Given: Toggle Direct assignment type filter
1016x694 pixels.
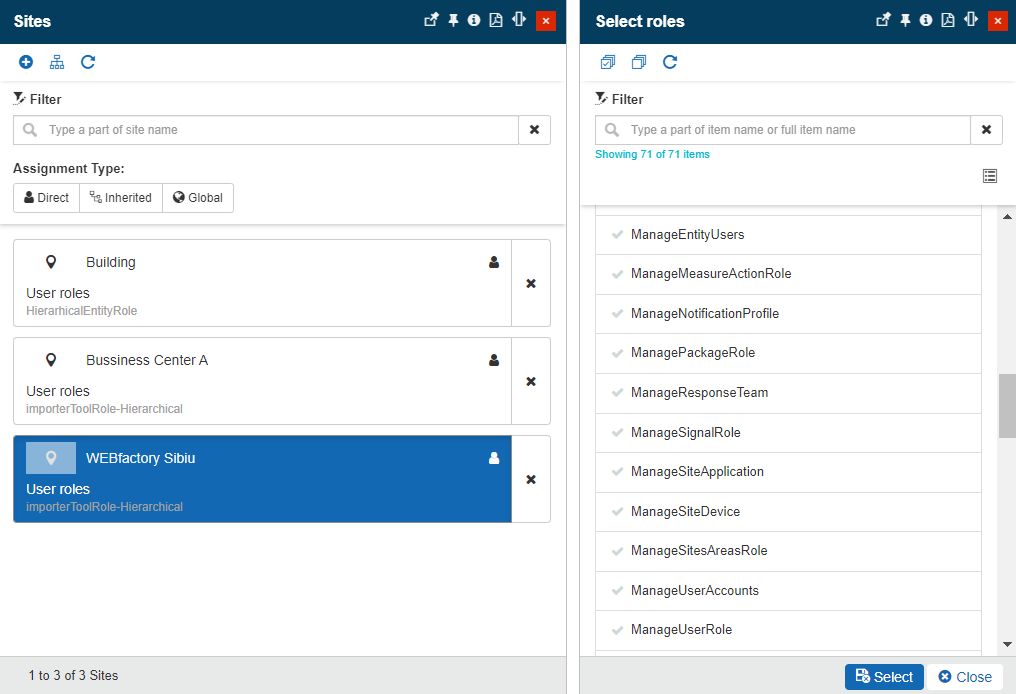Looking at the screenshot, I should point(46,198).
